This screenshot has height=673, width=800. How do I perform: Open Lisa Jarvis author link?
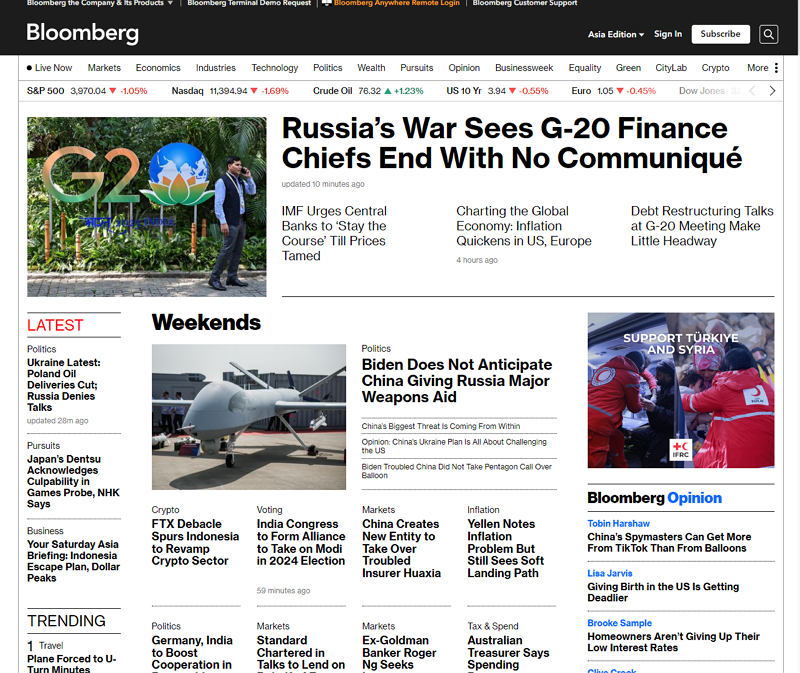(610, 574)
